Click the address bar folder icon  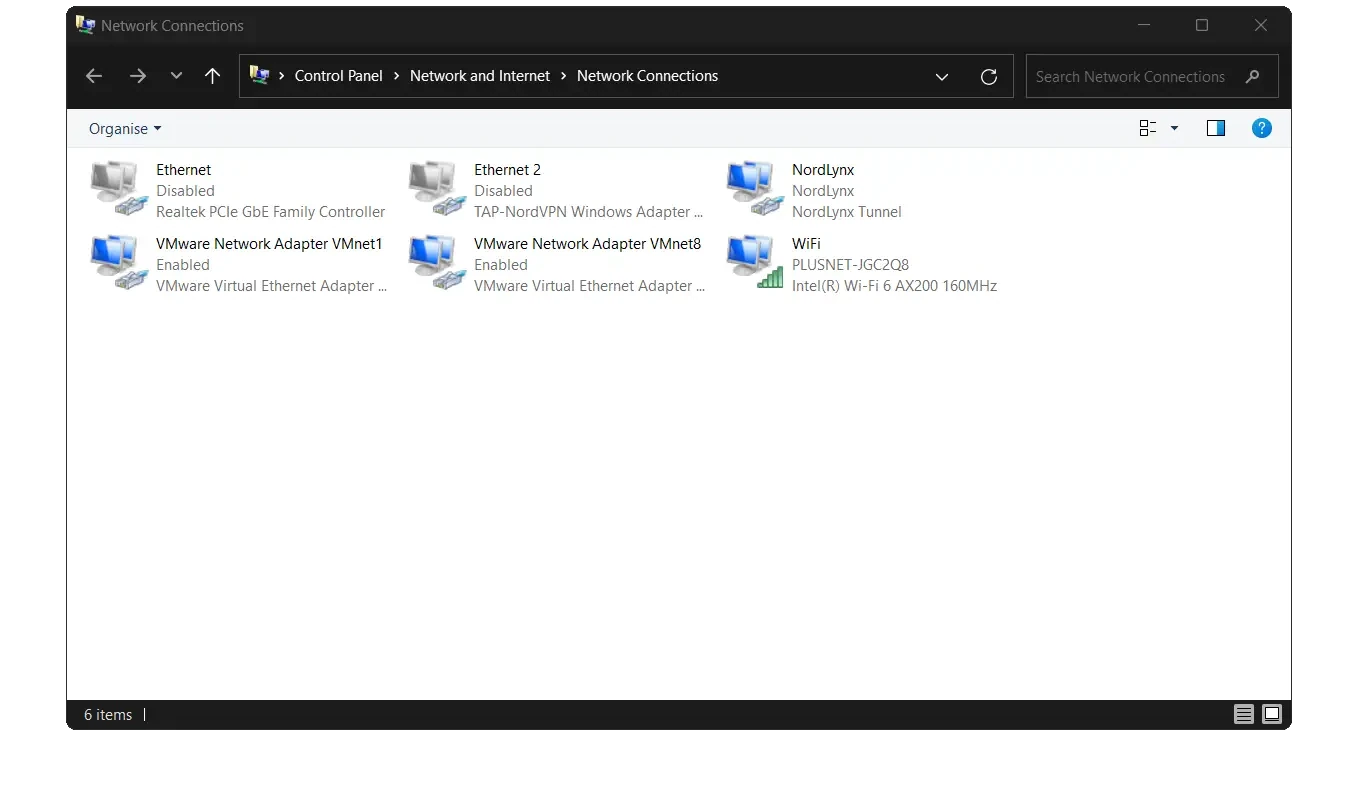[x=260, y=75]
